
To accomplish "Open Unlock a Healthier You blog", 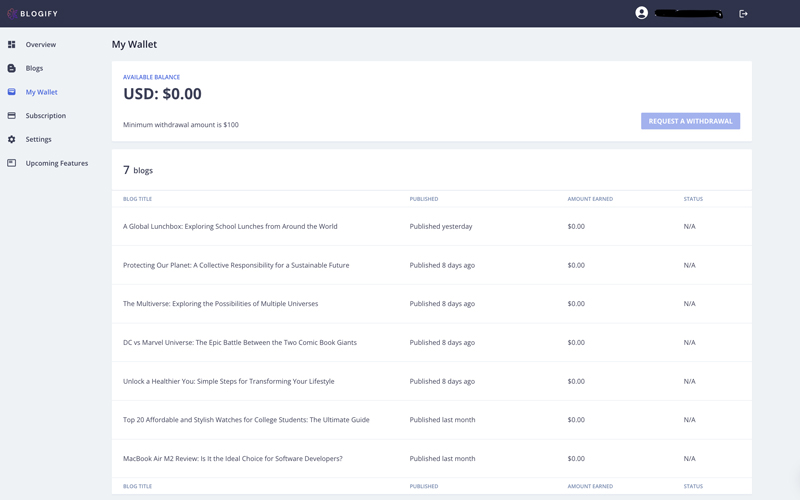I will pos(229,381).
